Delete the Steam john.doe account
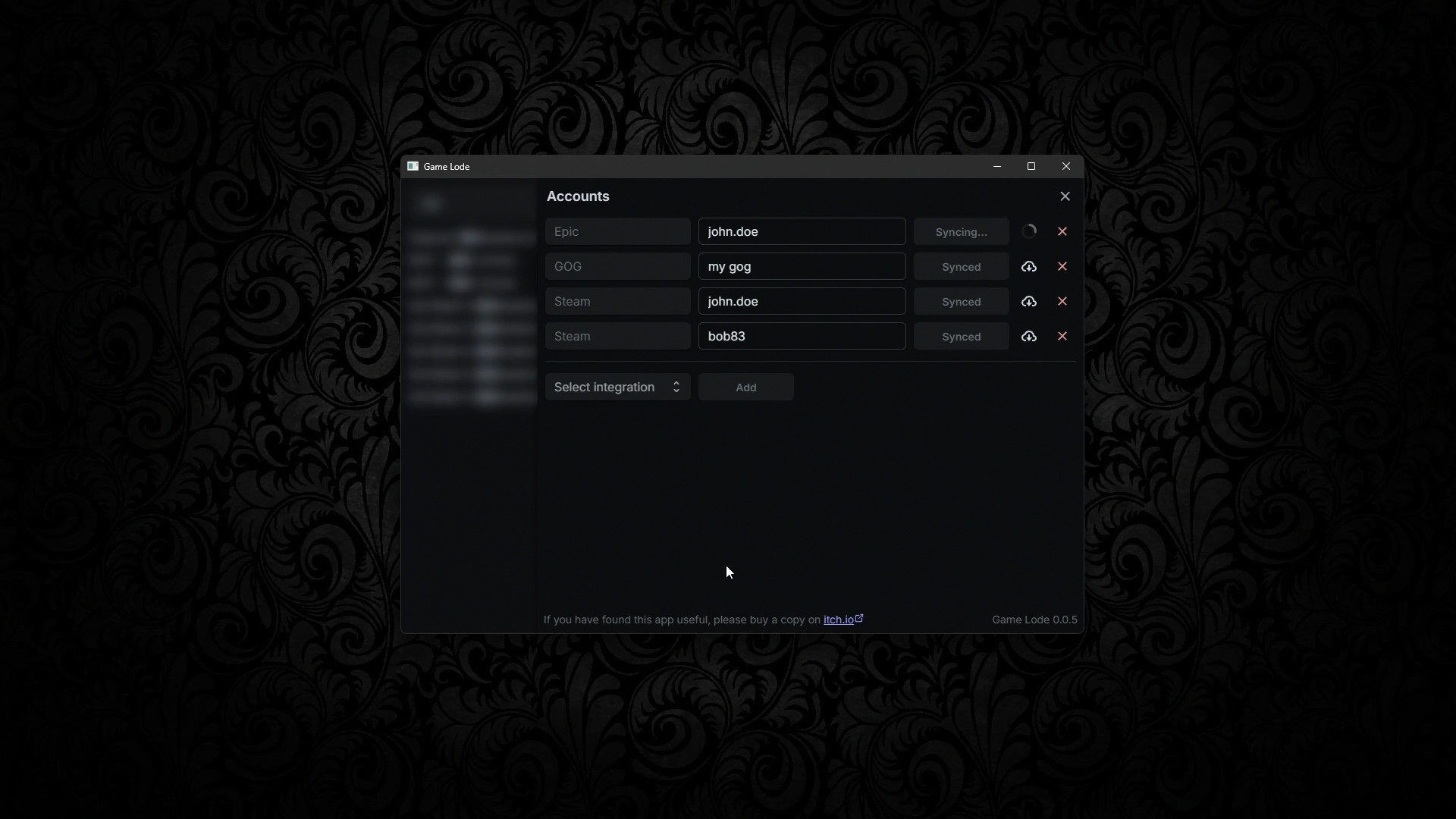The height and width of the screenshot is (819, 1456). pos(1062,302)
